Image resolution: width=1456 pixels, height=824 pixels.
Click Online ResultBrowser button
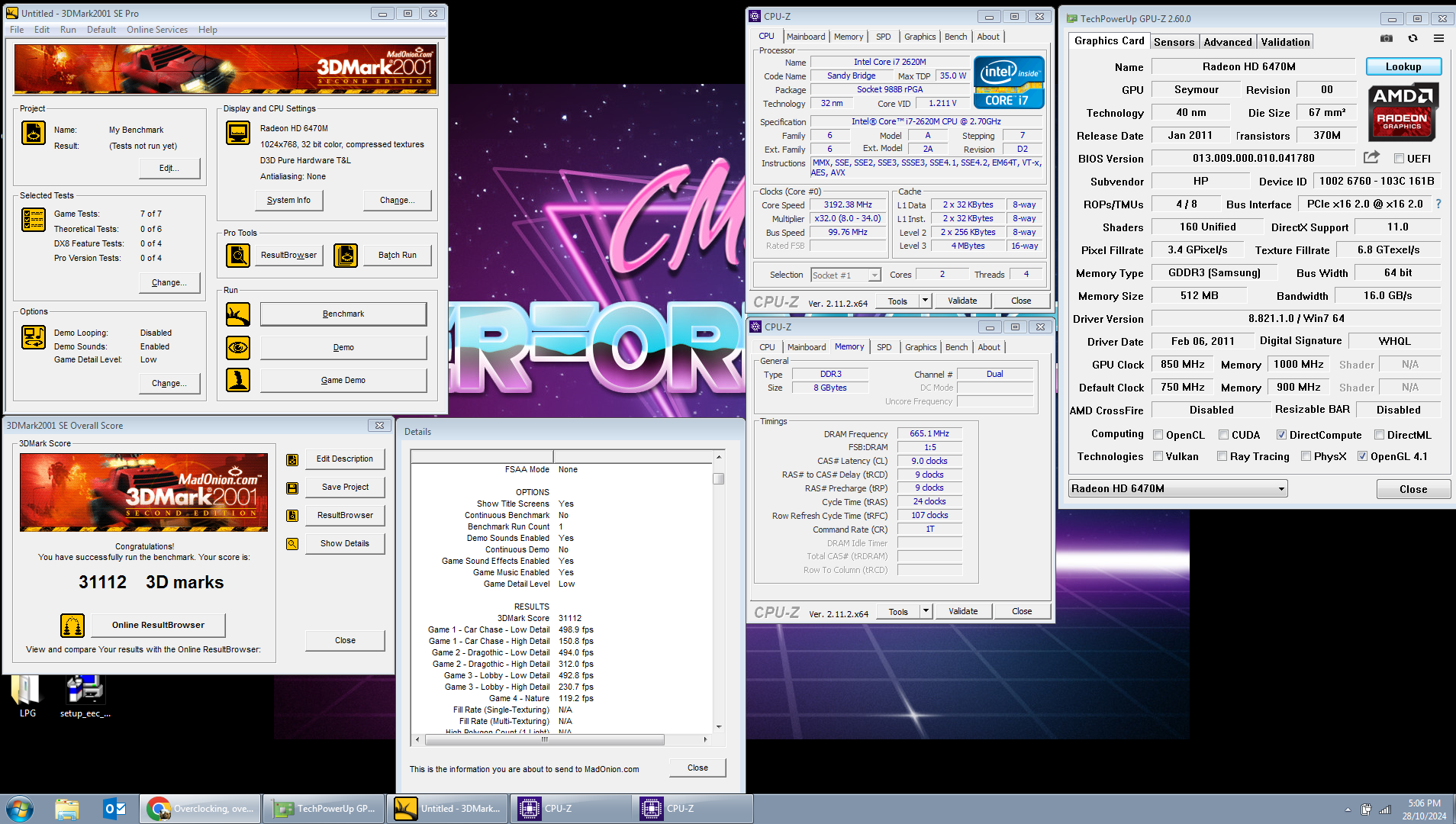click(x=158, y=626)
